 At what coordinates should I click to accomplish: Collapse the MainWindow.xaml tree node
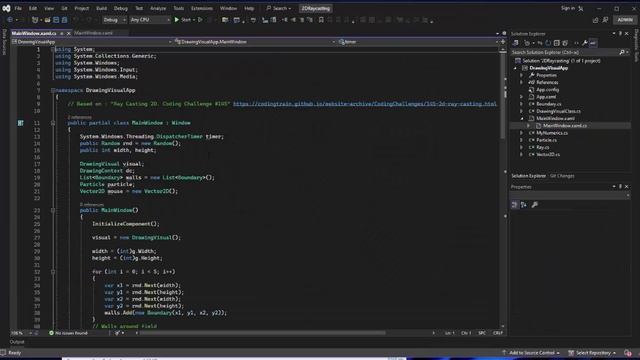521,119
